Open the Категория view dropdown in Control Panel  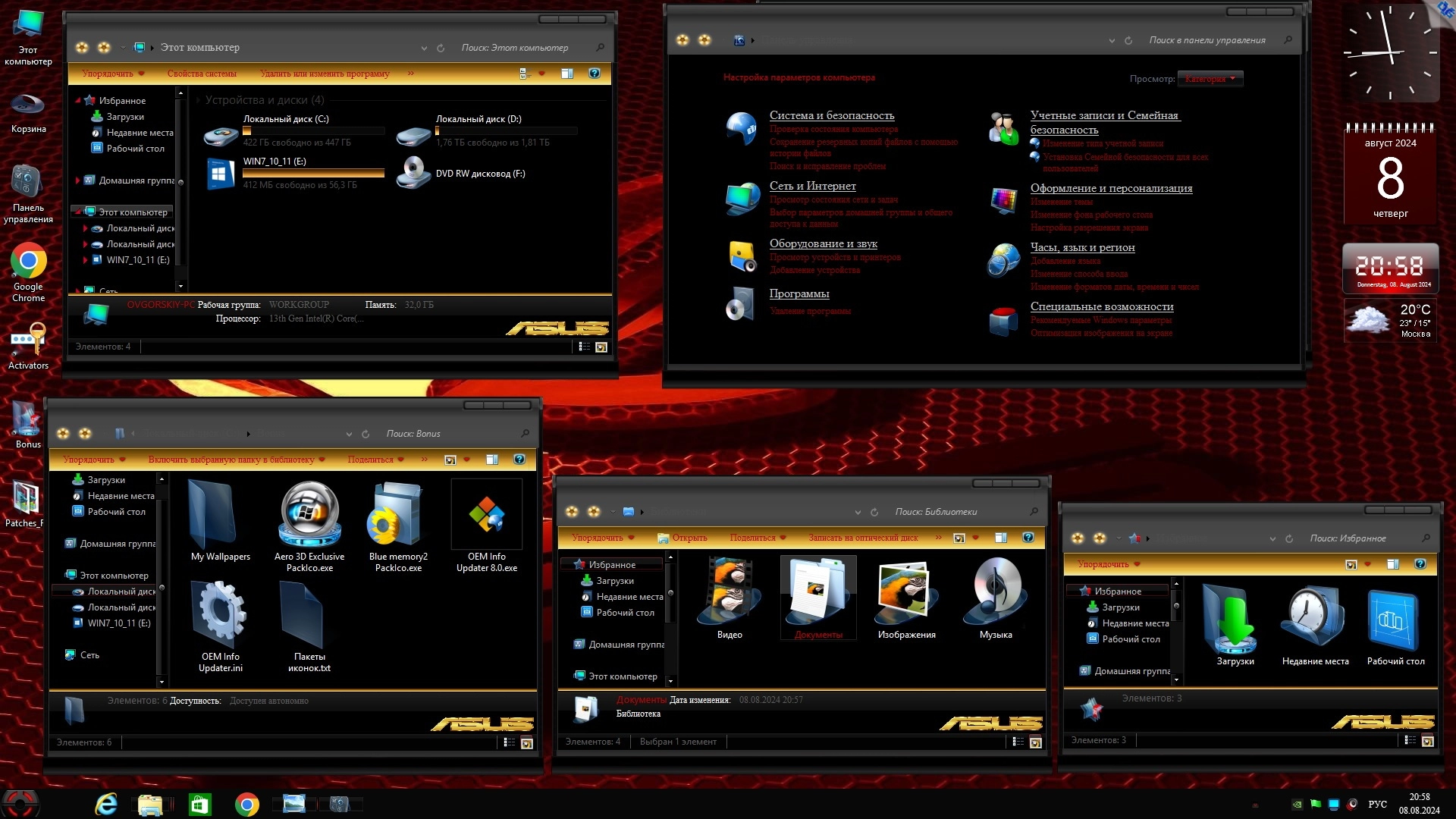1210,79
